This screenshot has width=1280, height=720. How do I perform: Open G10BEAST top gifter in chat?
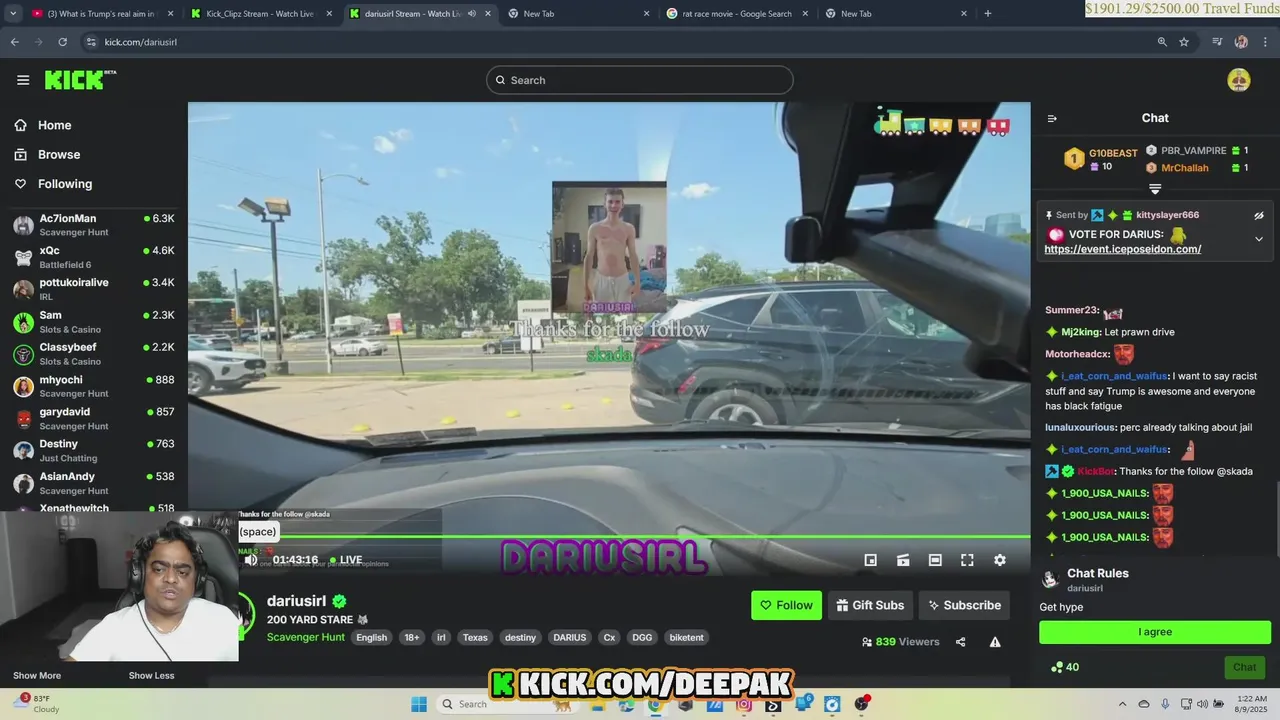1101,159
